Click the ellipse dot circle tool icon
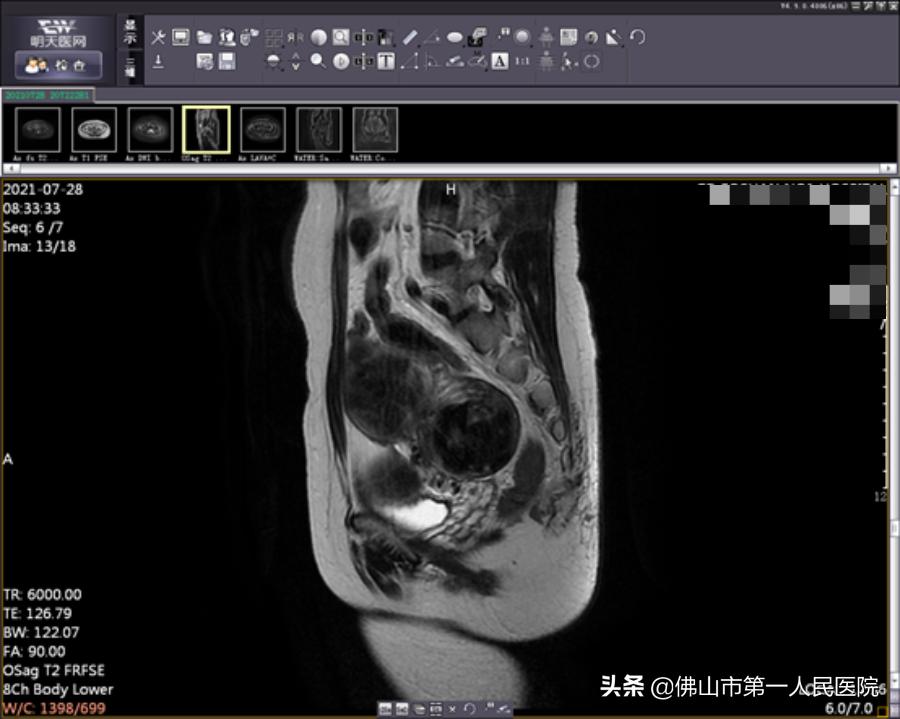The image size is (900, 719). click(x=522, y=37)
